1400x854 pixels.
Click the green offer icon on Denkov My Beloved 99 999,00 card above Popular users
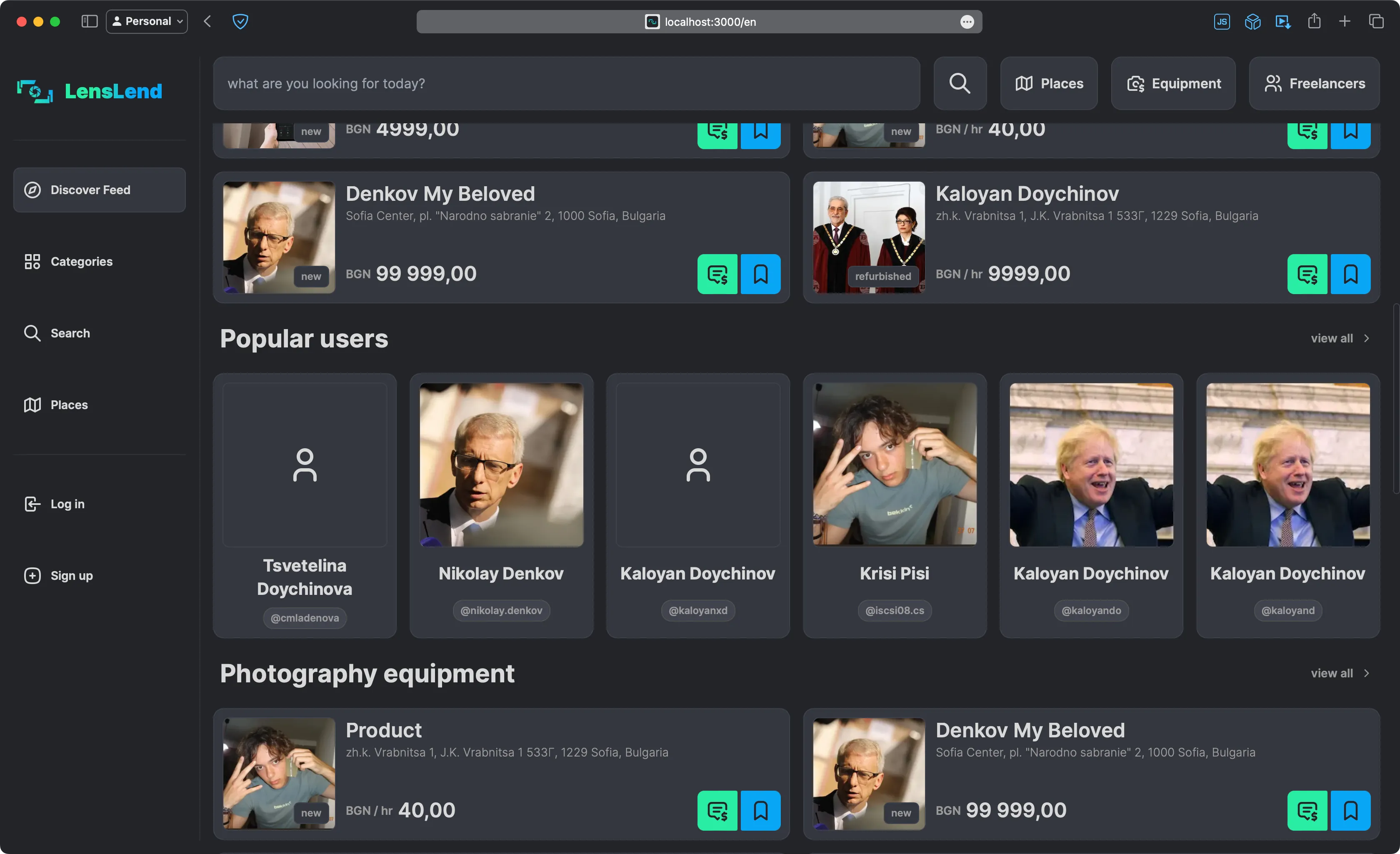[717, 274]
